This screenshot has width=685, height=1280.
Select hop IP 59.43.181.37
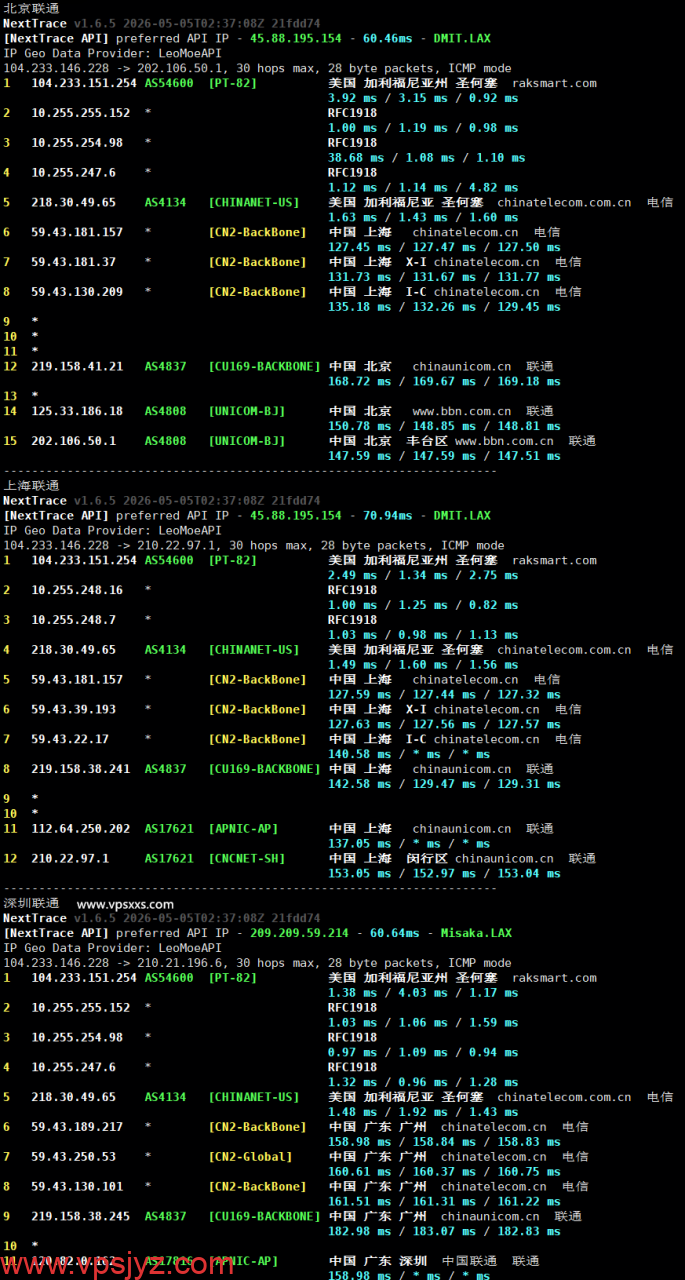click(74, 262)
